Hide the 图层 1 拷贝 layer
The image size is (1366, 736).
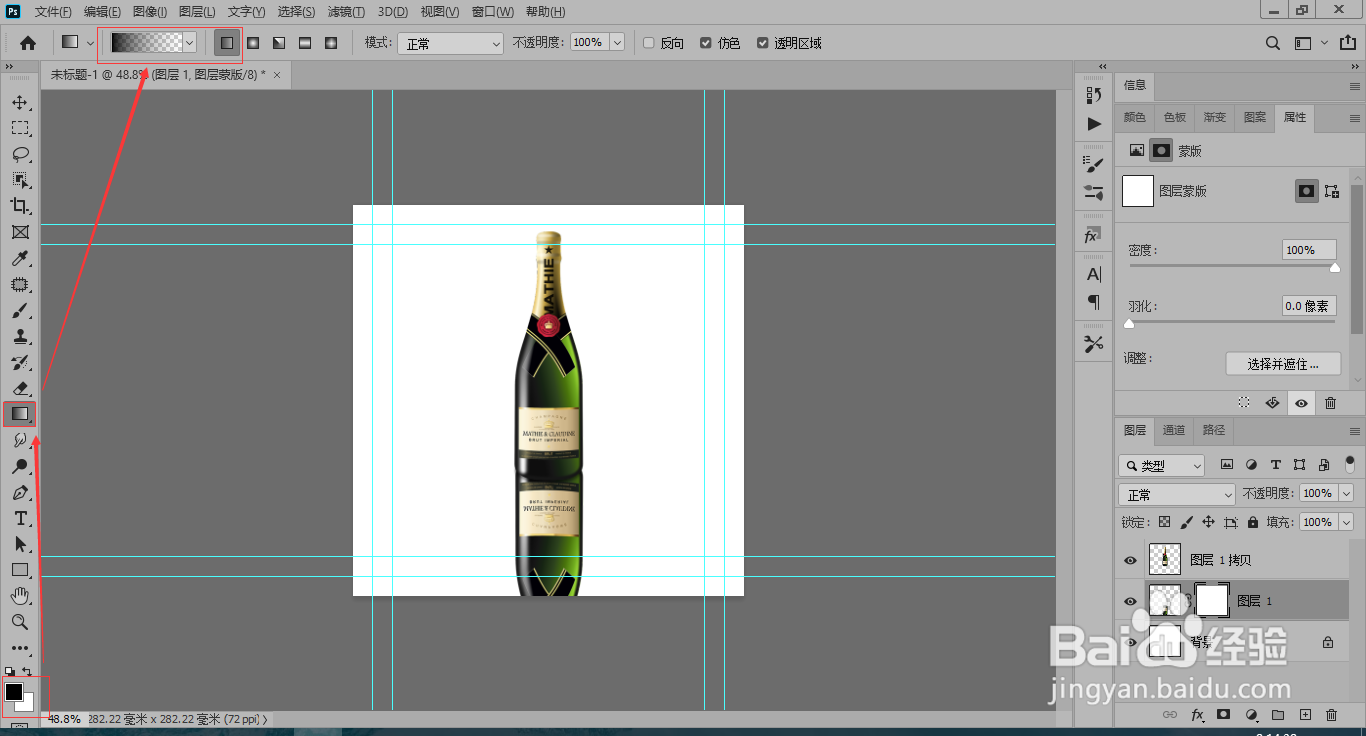point(1131,561)
